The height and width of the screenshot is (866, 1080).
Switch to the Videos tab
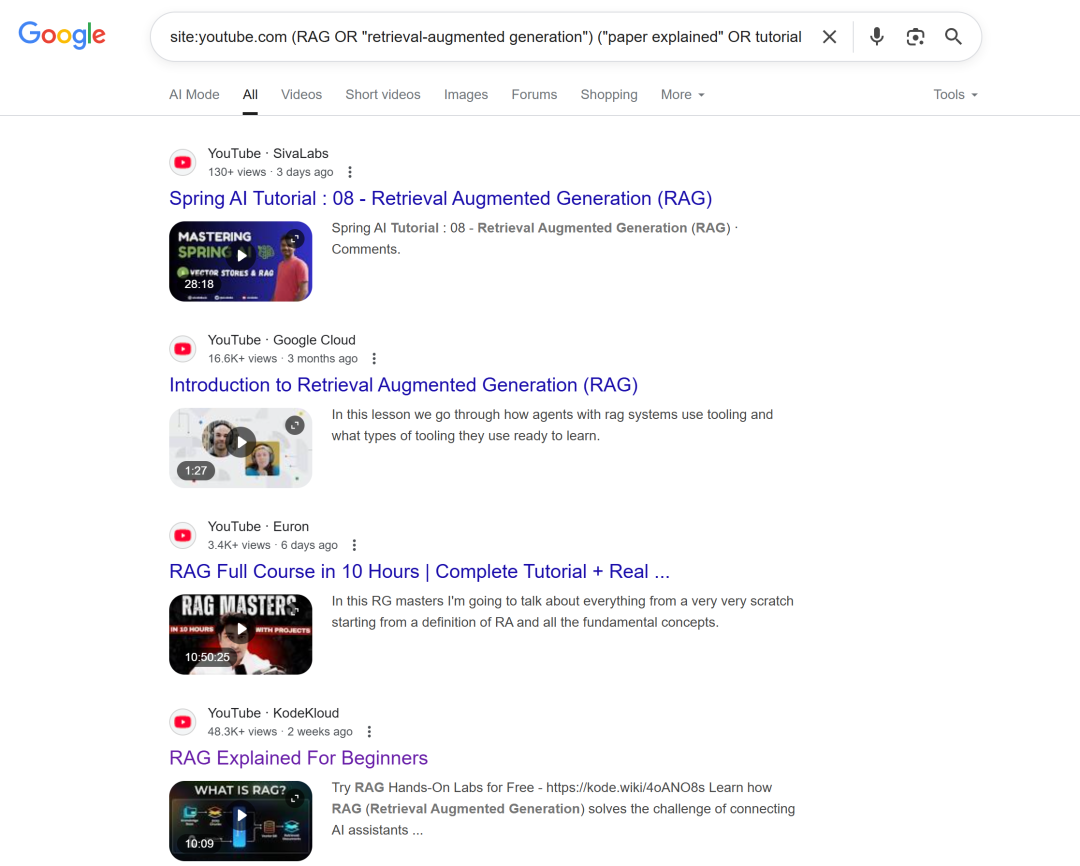point(301,94)
